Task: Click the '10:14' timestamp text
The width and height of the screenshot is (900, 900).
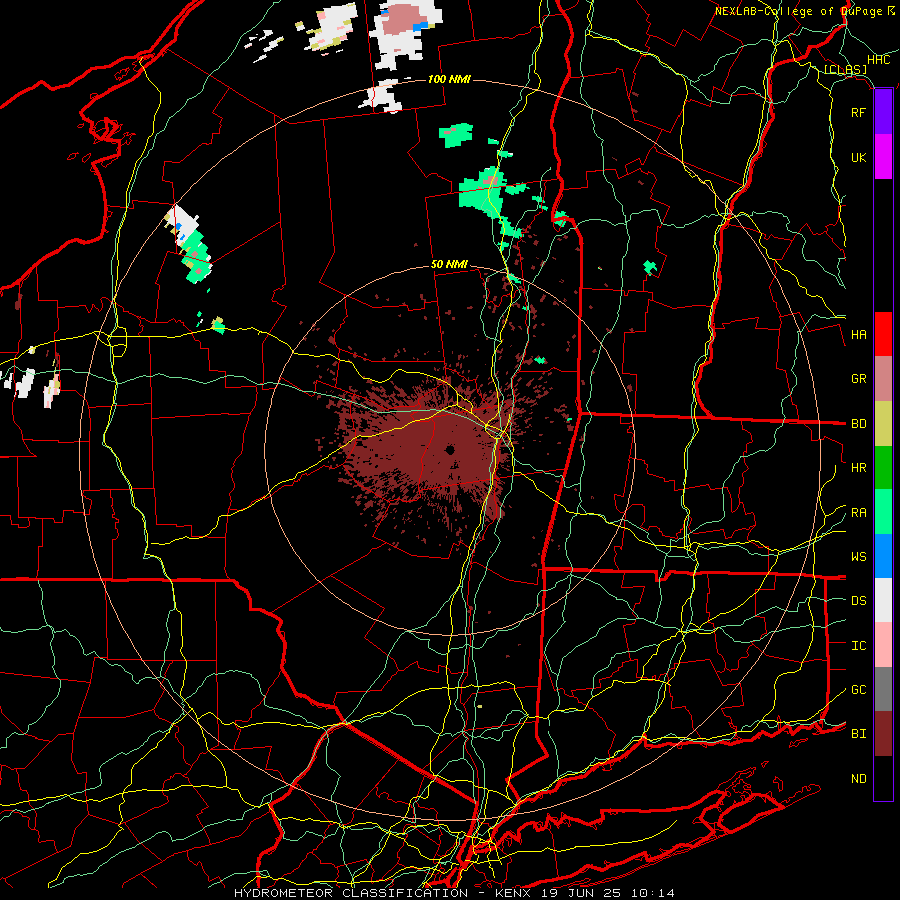Action: coord(653,893)
